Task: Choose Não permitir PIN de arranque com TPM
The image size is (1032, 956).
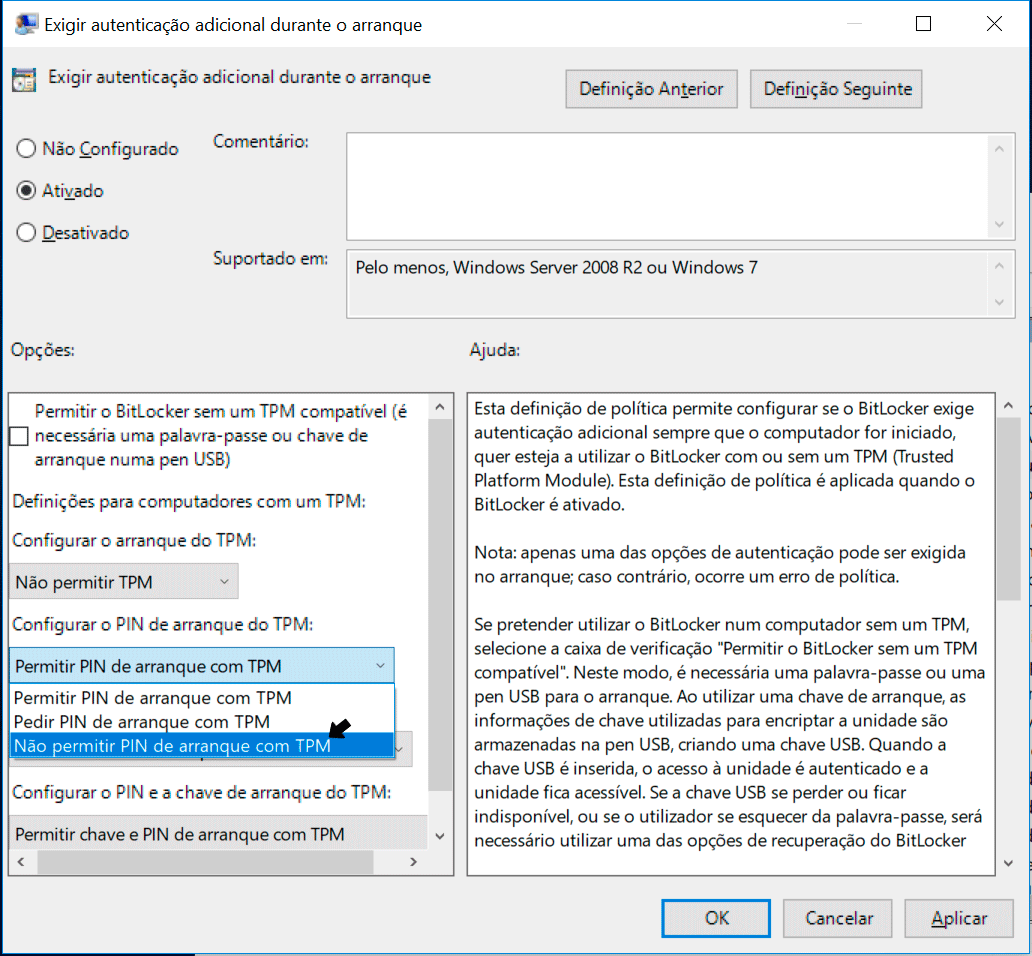Action: click(x=202, y=745)
